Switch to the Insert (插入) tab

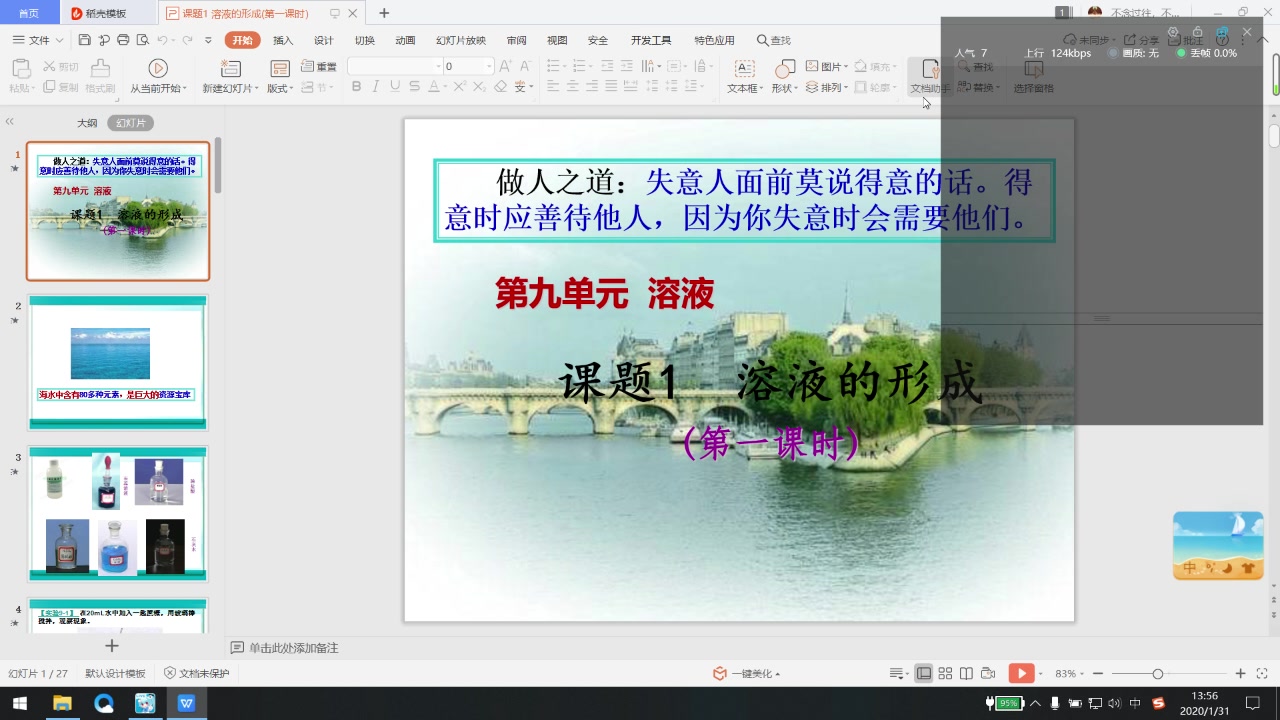point(283,40)
